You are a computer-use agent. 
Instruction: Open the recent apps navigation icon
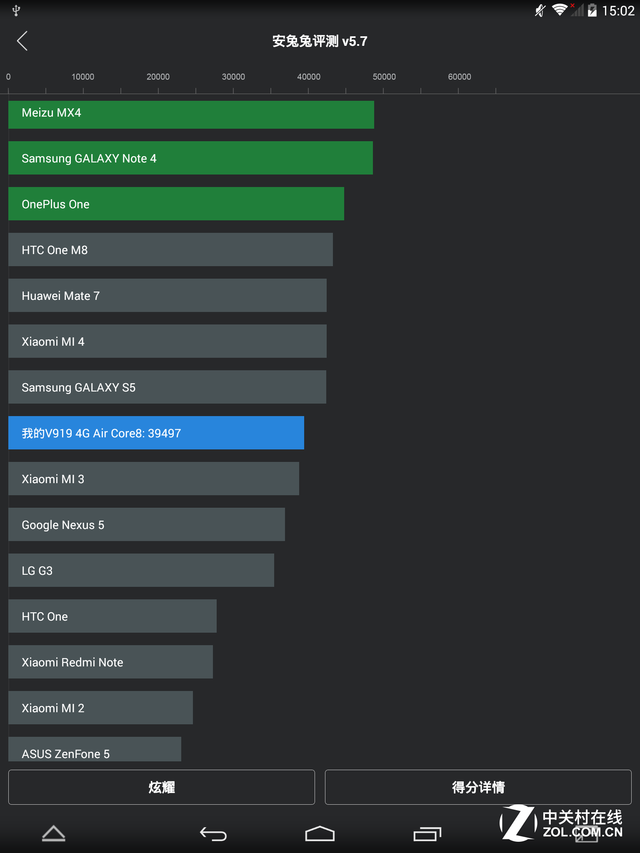(x=427, y=833)
